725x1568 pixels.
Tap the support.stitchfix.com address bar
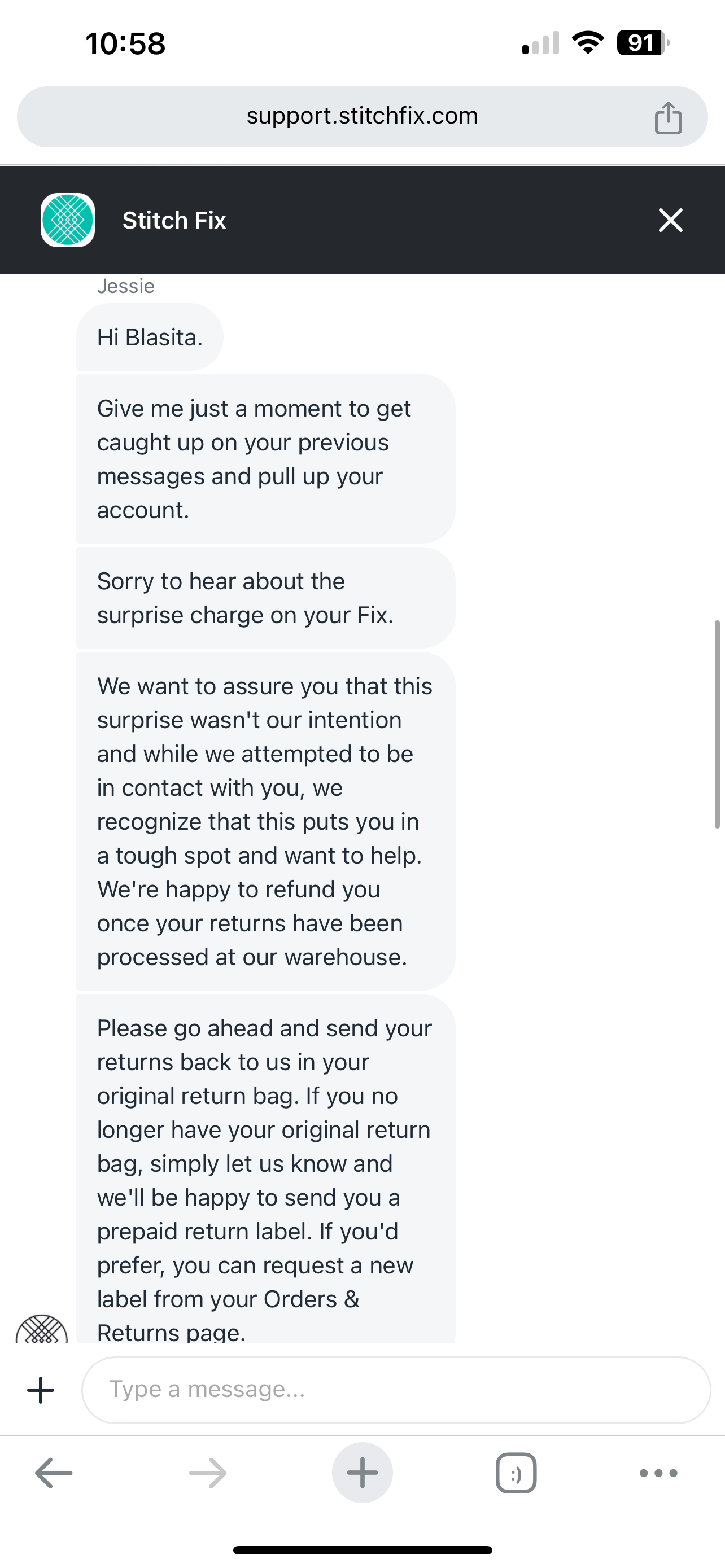(361, 116)
